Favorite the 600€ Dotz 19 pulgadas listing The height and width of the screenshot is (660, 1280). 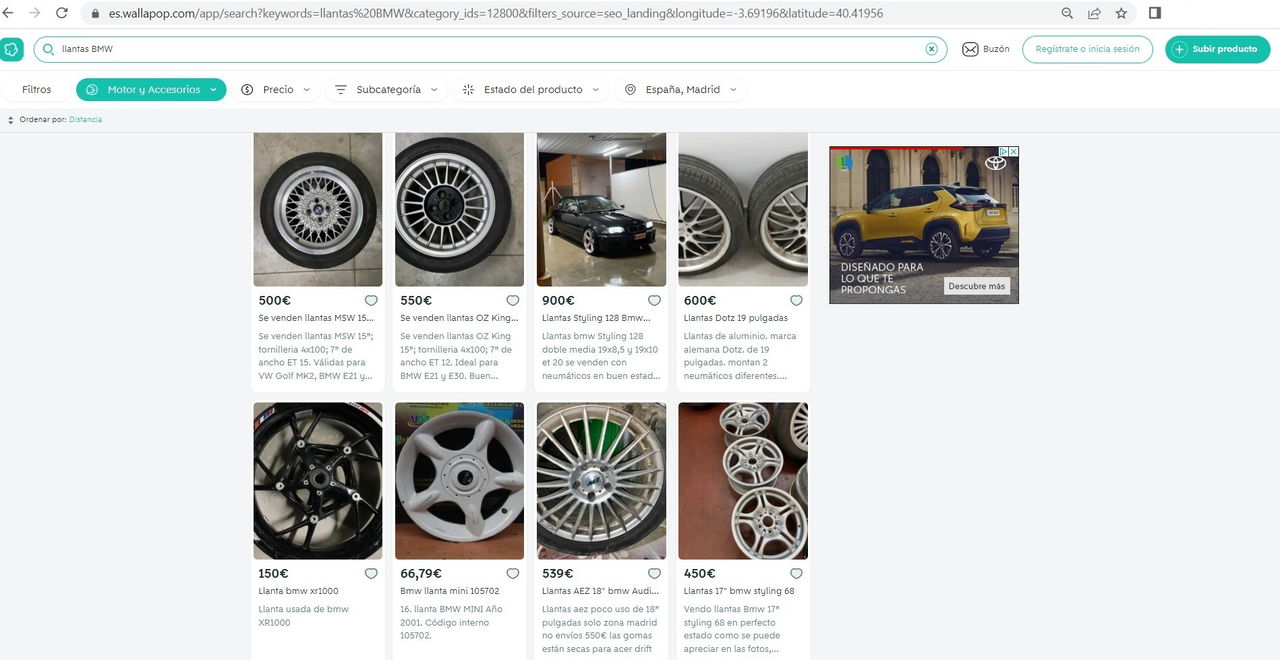[796, 300]
